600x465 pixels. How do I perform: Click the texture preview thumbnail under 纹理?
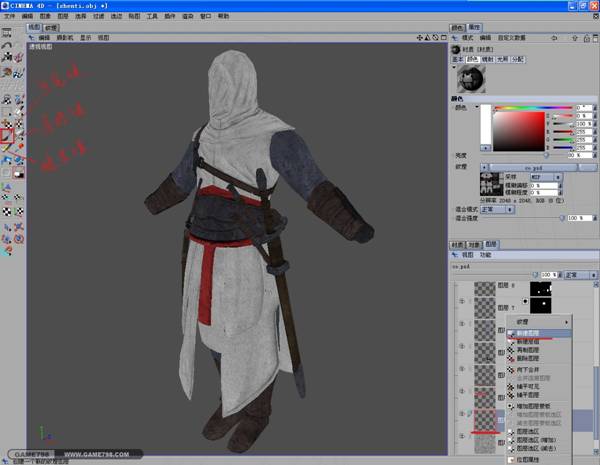pos(492,183)
